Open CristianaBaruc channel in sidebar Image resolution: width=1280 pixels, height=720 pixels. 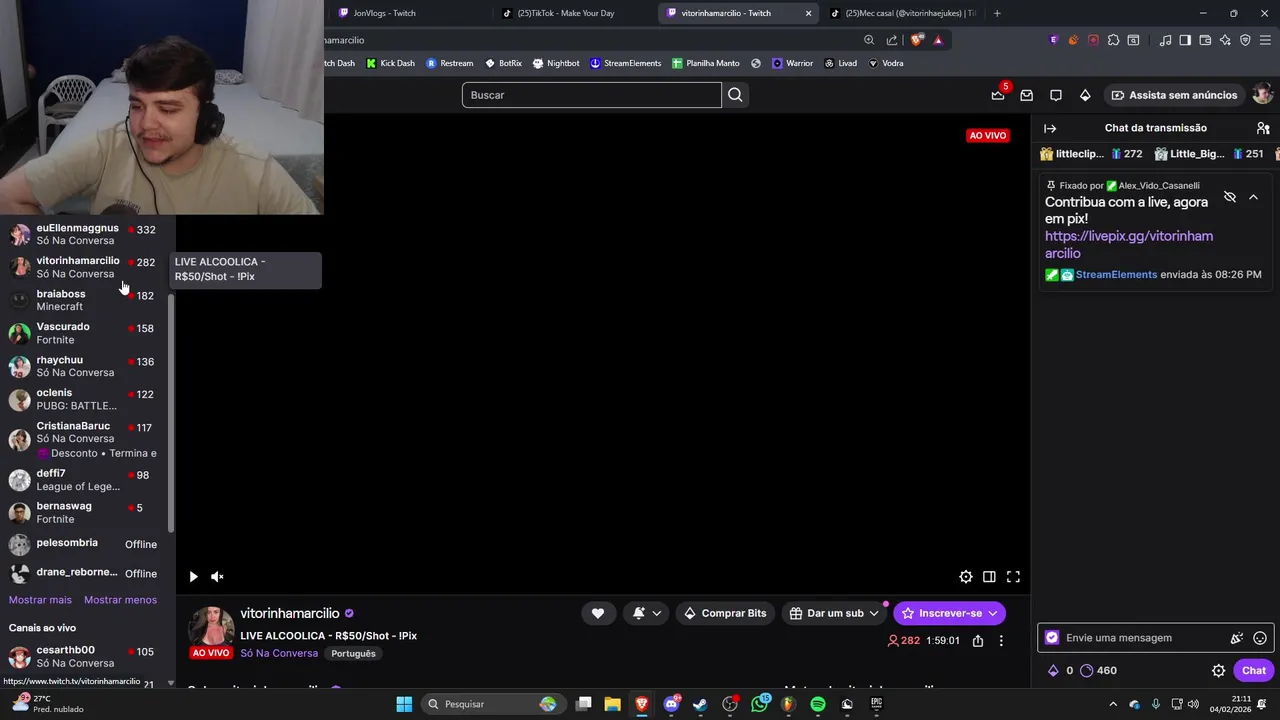pyautogui.click(x=86, y=439)
